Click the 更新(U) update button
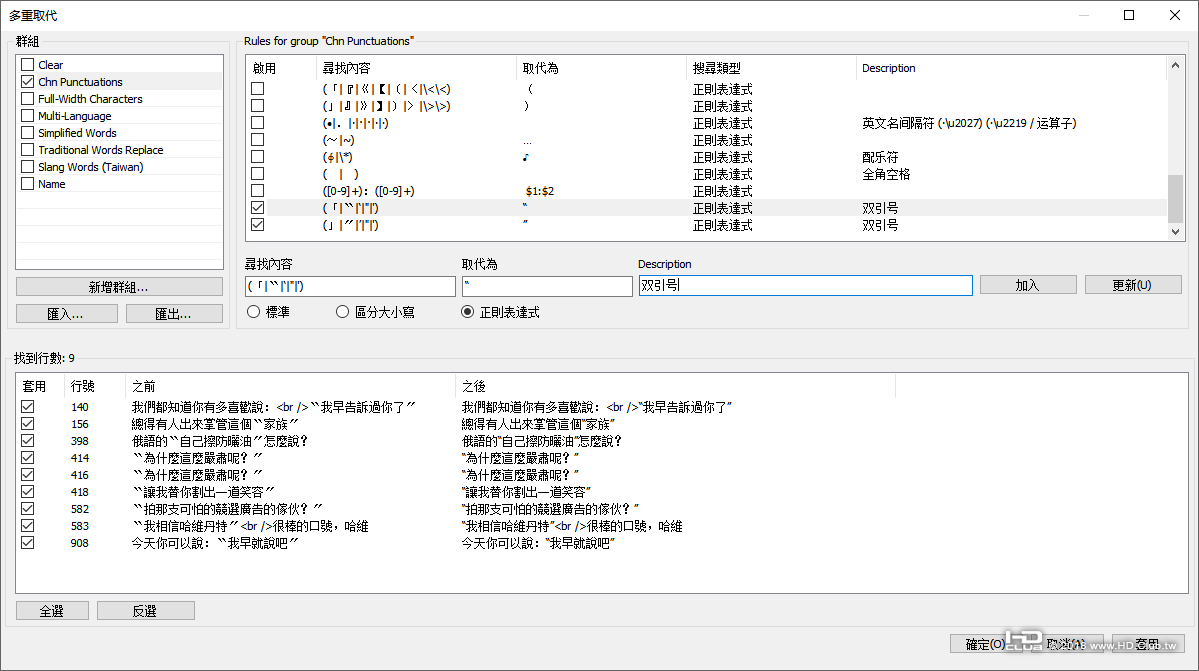This screenshot has width=1199, height=671. 1132,285
